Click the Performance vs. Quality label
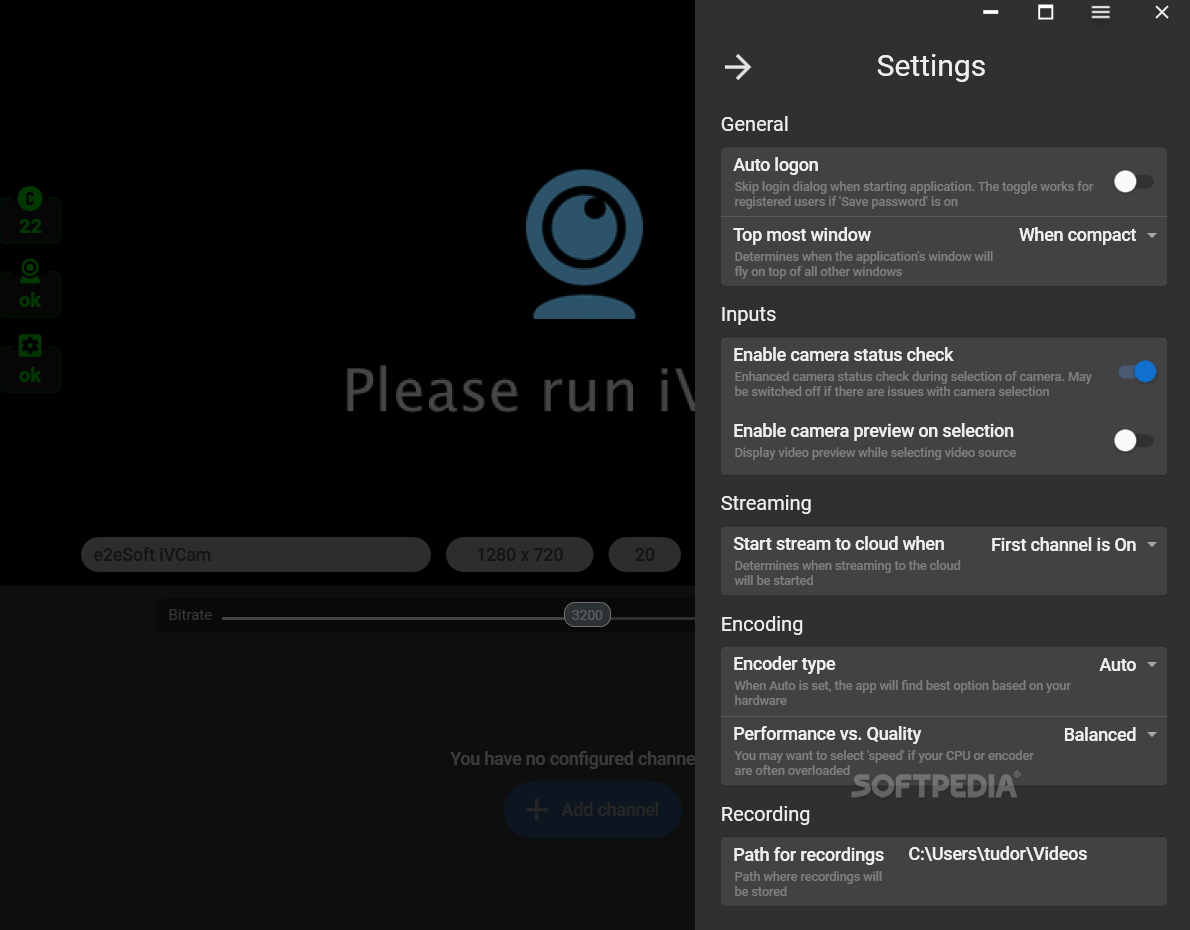This screenshot has width=1190, height=930. [x=827, y=733]
